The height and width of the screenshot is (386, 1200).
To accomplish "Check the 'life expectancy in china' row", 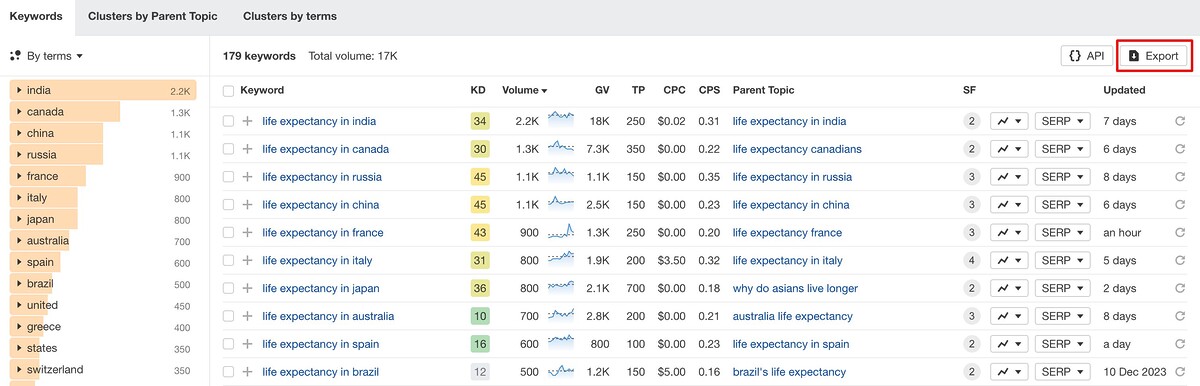I will click(229, 205).
